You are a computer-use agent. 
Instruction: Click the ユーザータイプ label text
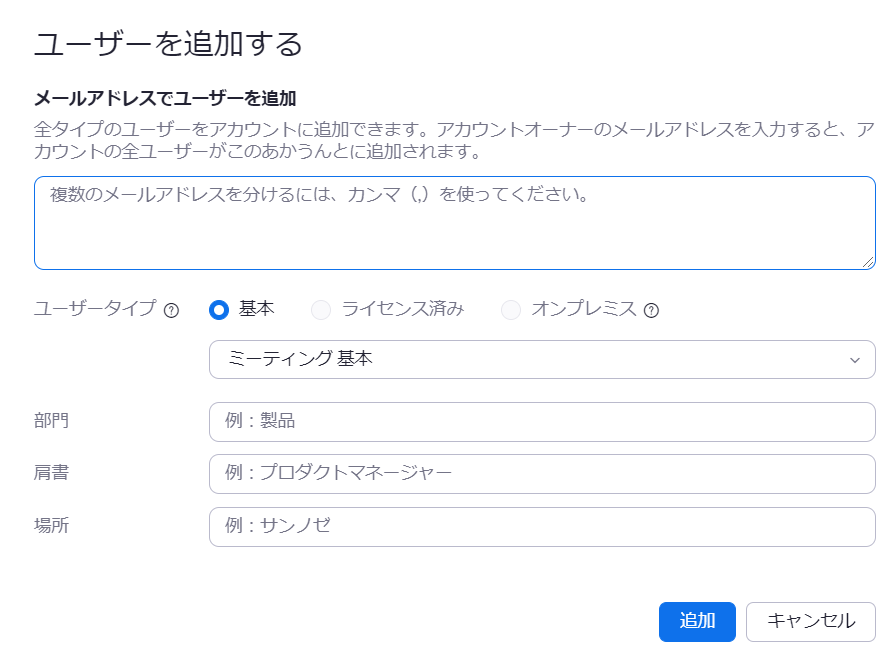tap(95, 308)
